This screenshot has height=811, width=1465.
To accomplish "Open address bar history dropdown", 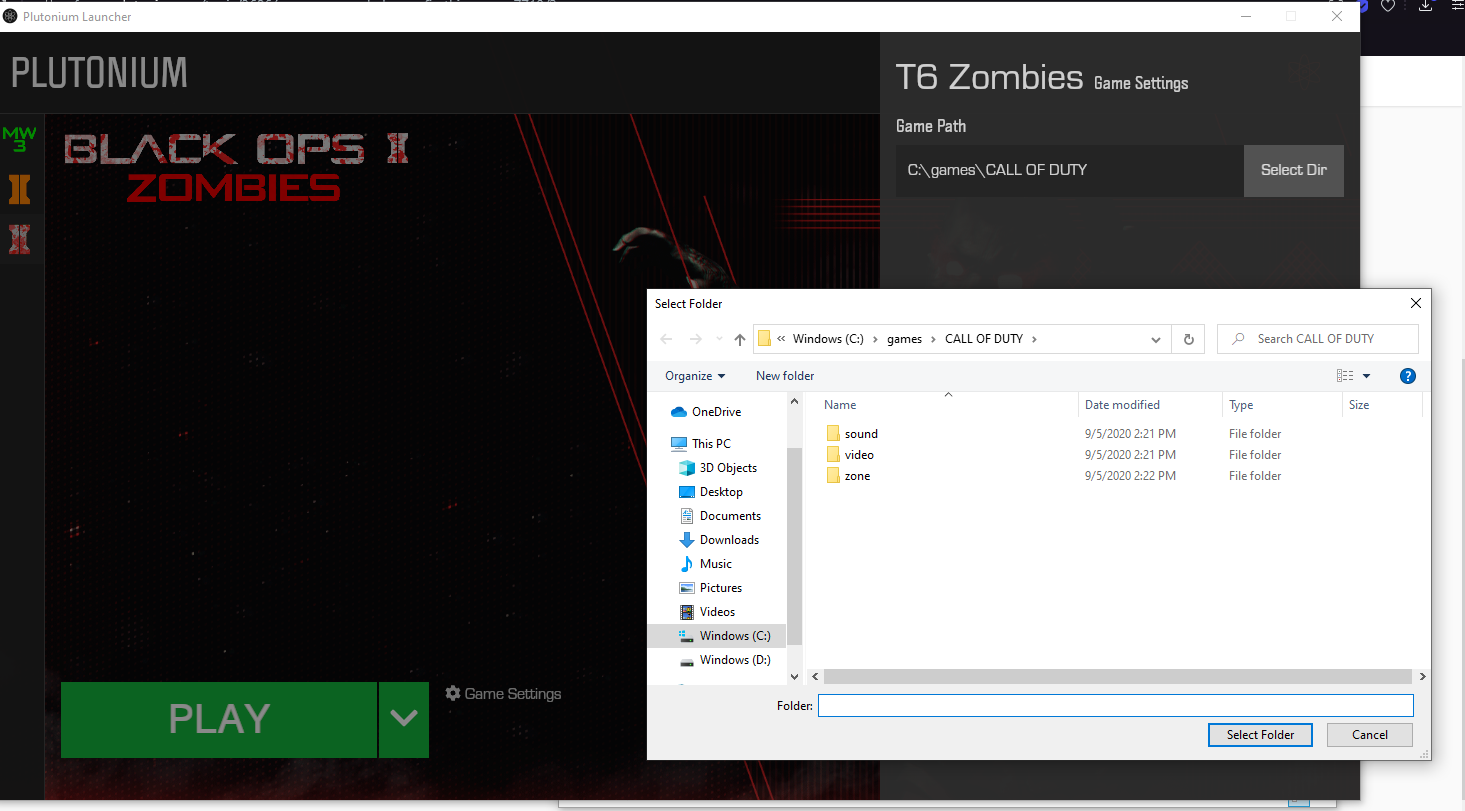I will coord(1156,339).
